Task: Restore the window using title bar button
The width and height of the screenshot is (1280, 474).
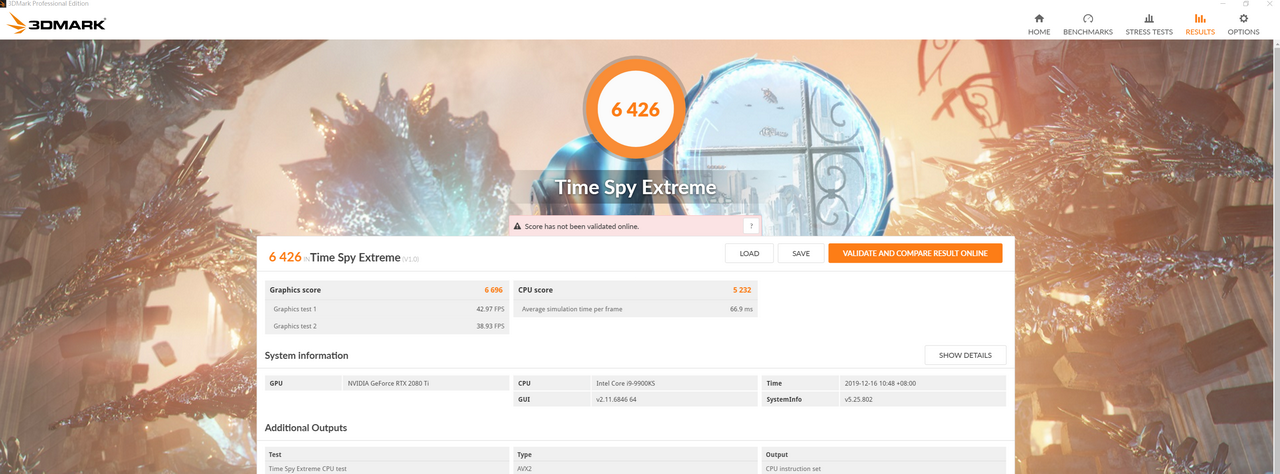Action: point(1246,4)
